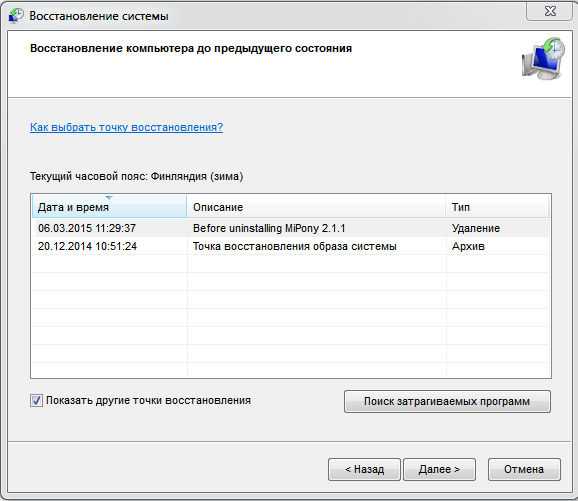The width and height of the screenshot is (578, 501).
Task: Proceed with 'Далее >' button
Action: tap(439, 469)
